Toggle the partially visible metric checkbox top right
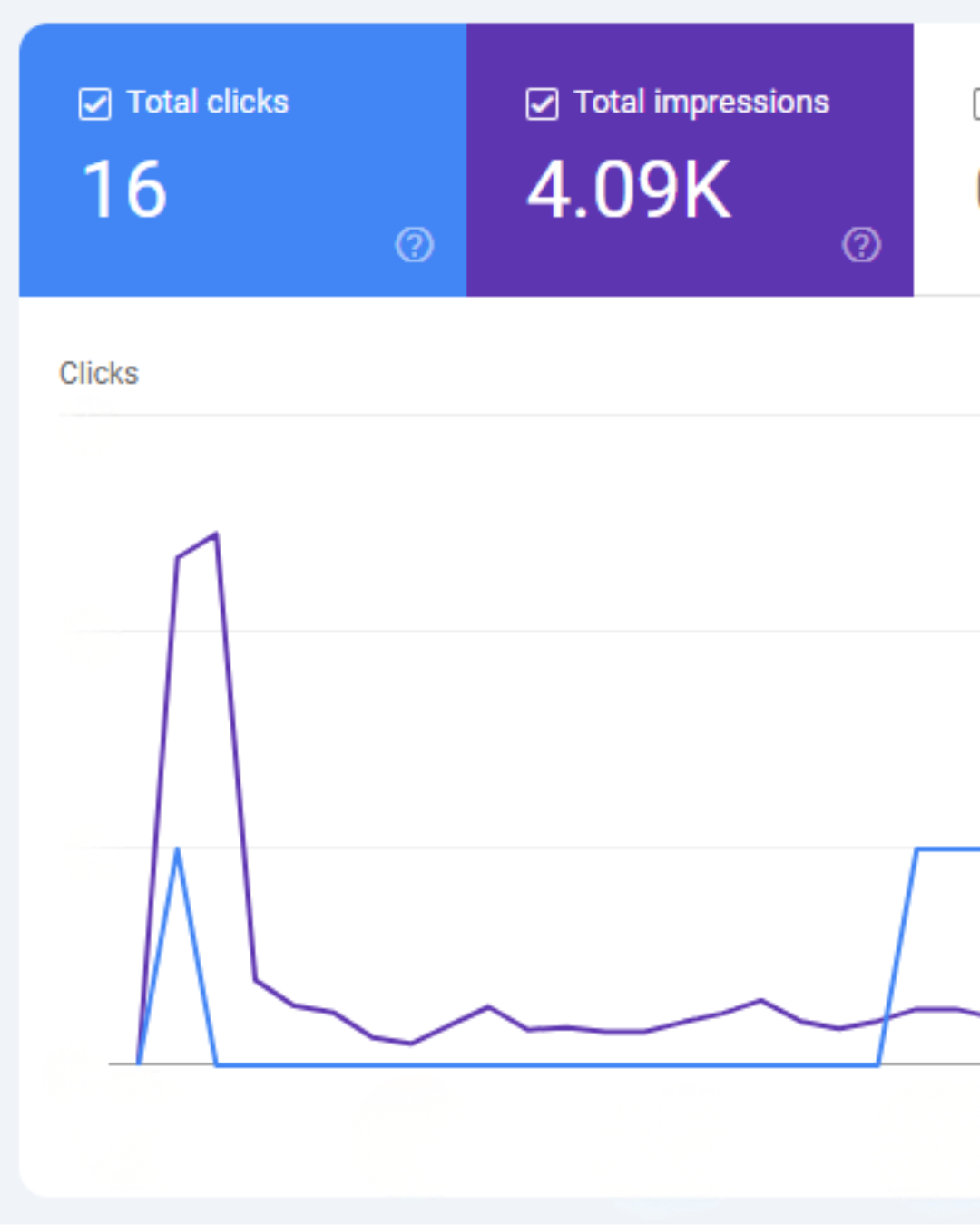980x1225 pixels. tap(975, 103)
